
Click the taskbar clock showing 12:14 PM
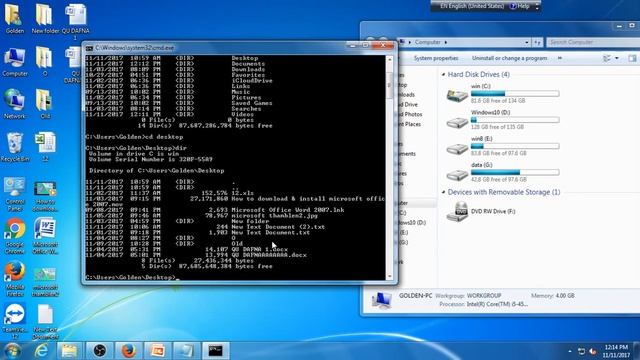pos(616,351)
